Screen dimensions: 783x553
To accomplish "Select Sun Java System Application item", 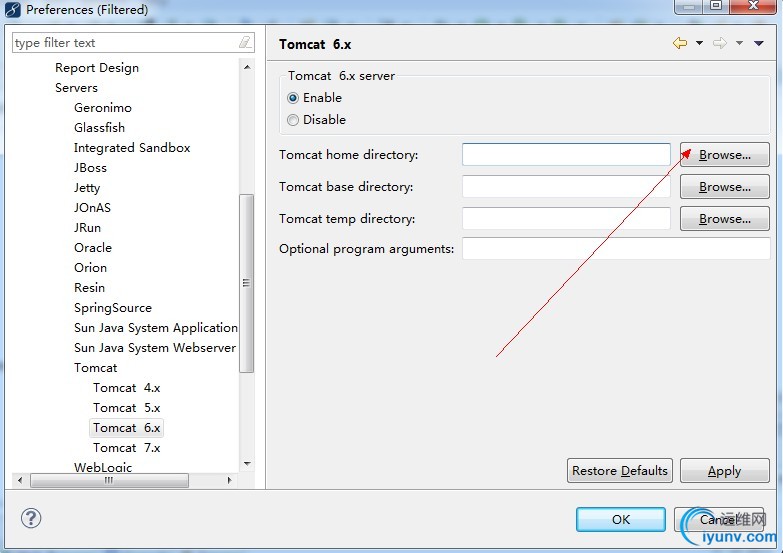I will (156, 328).
